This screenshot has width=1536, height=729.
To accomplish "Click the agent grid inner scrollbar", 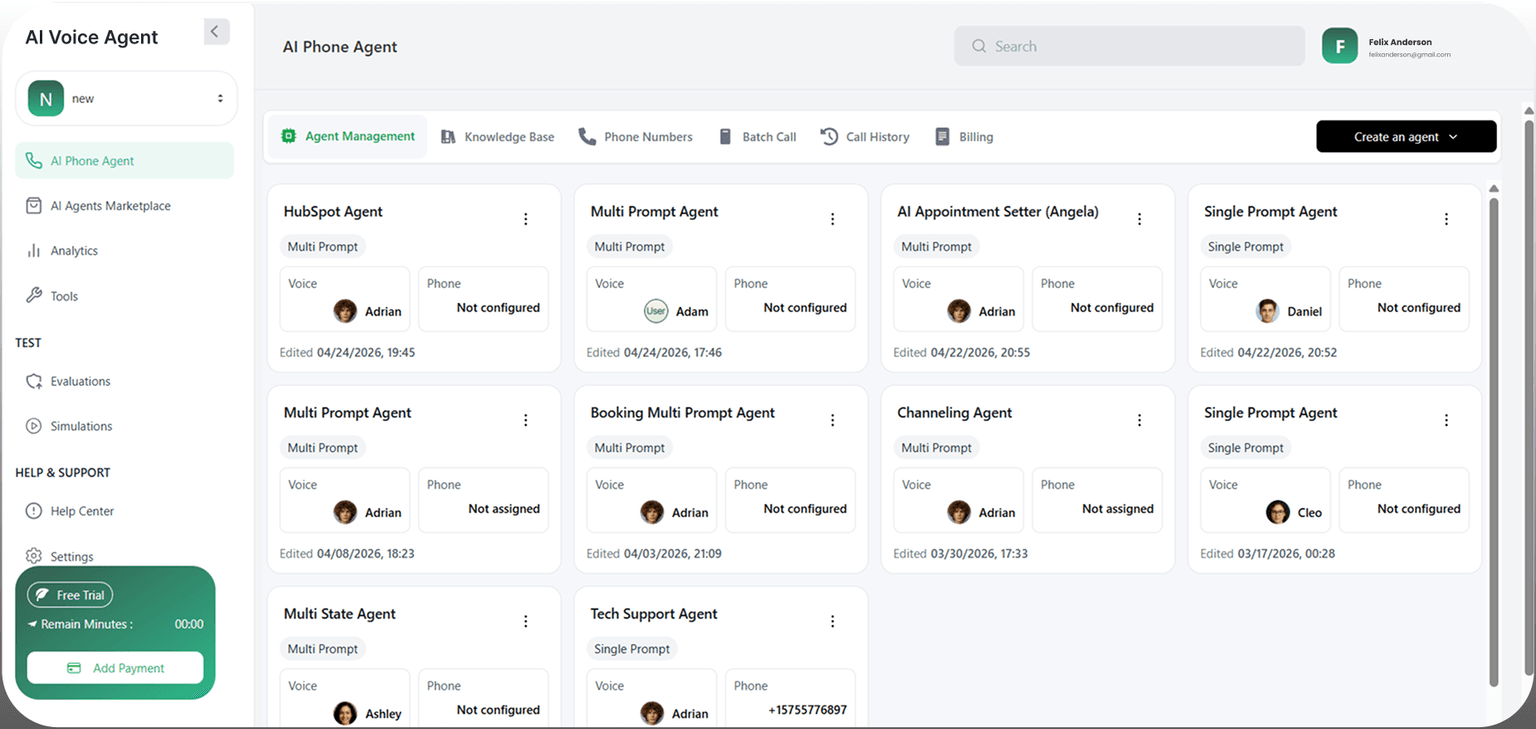I will point(1494,440).
